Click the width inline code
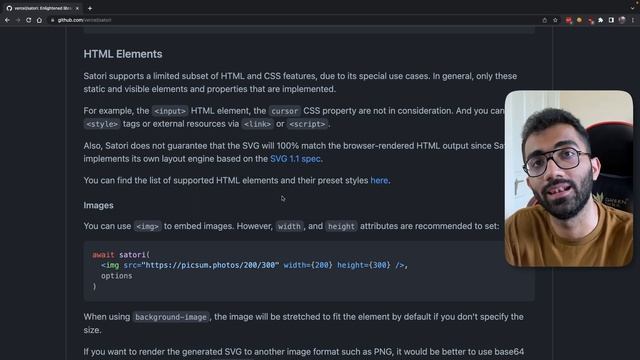 point(289,227)
